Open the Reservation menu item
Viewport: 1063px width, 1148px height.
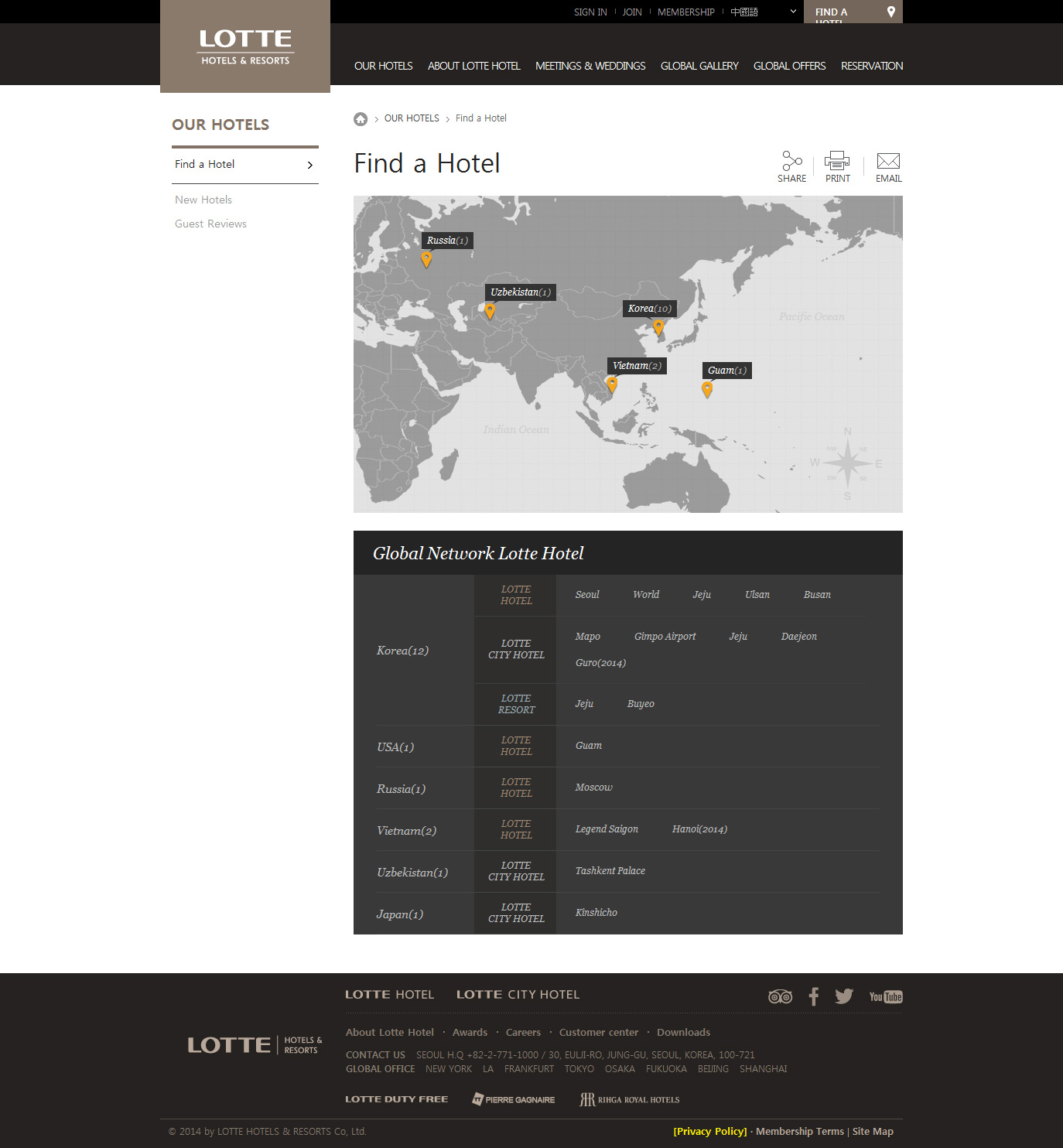[x=872, y=66]
